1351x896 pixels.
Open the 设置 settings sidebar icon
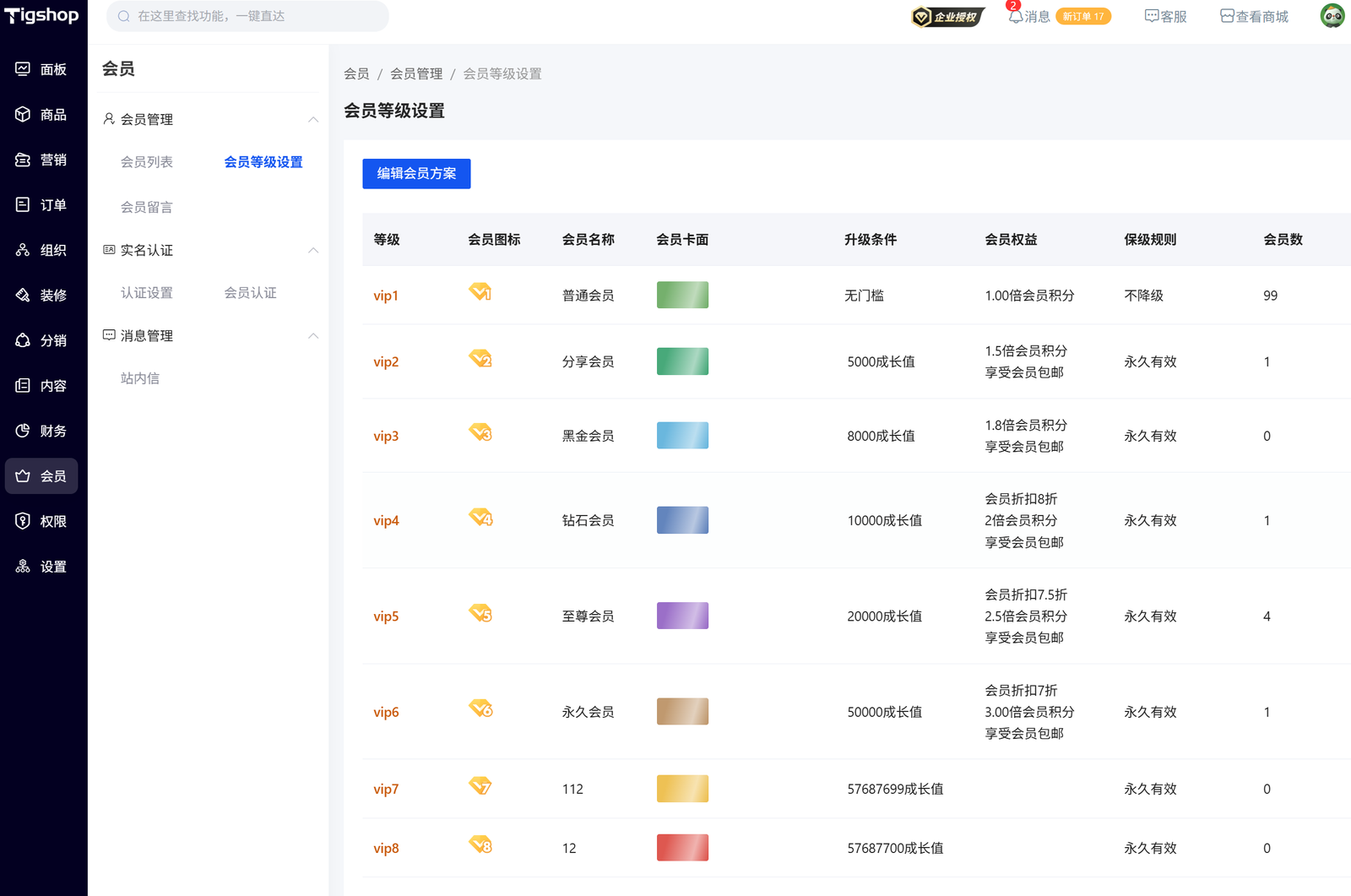tap(23, 567)
